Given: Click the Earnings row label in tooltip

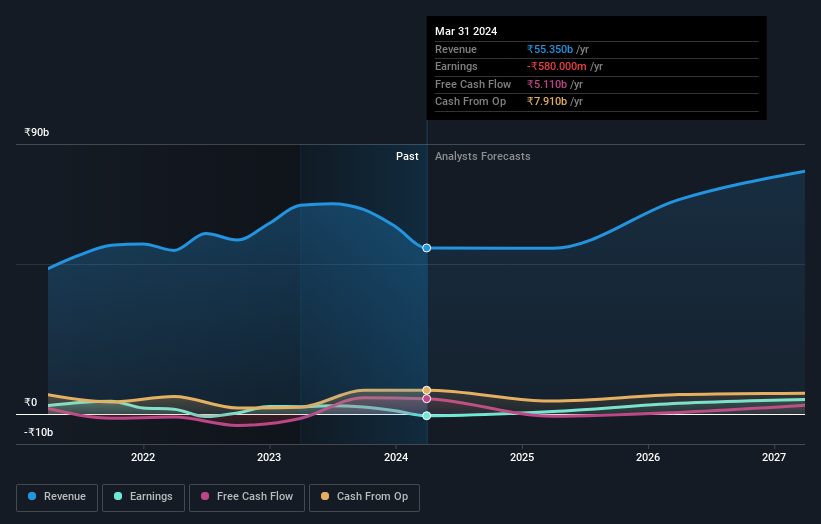Looking at the screenshot, I should pos(456,66).
